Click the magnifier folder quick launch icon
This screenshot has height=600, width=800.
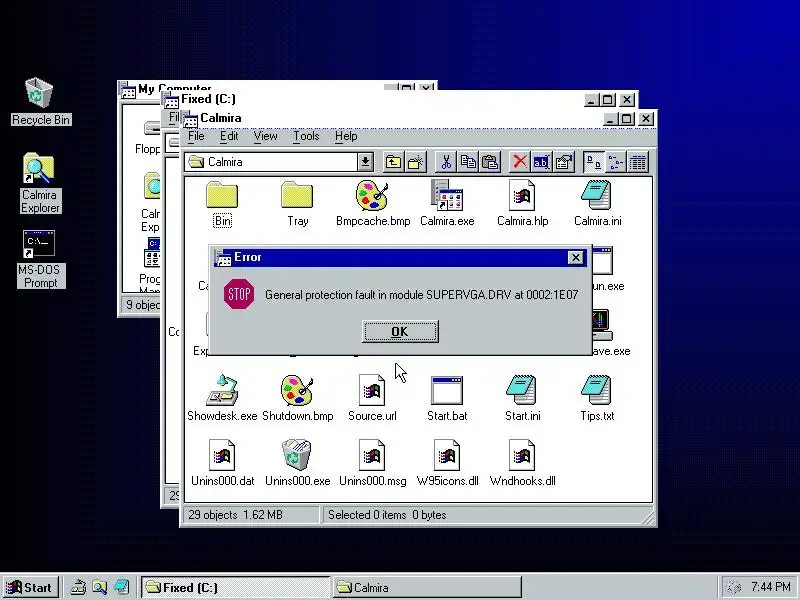point(99,588)
